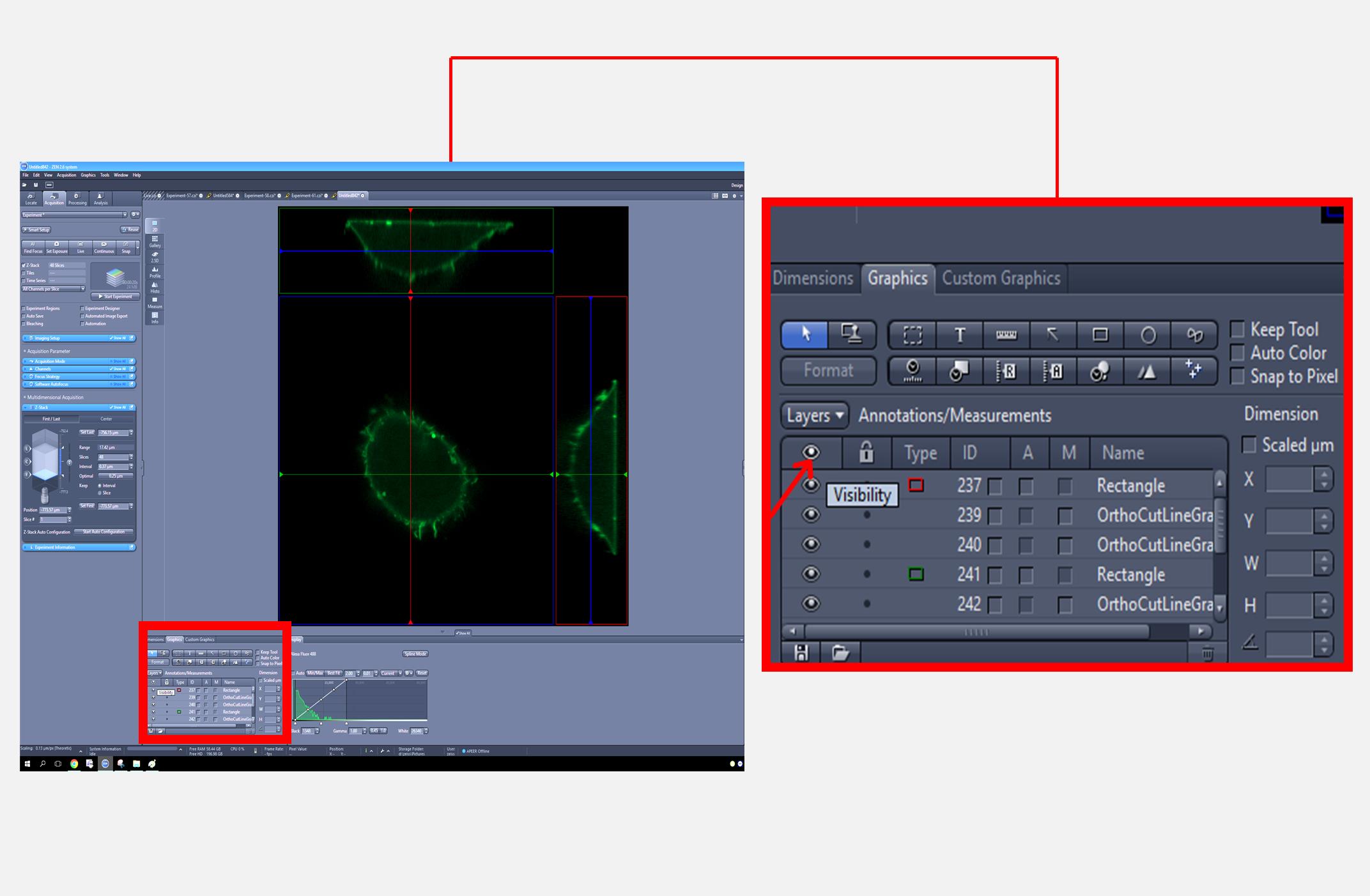Screen dimensions: 1370x896
Task: Open the Current dropdown in Display panel
Action: point(390,673)
